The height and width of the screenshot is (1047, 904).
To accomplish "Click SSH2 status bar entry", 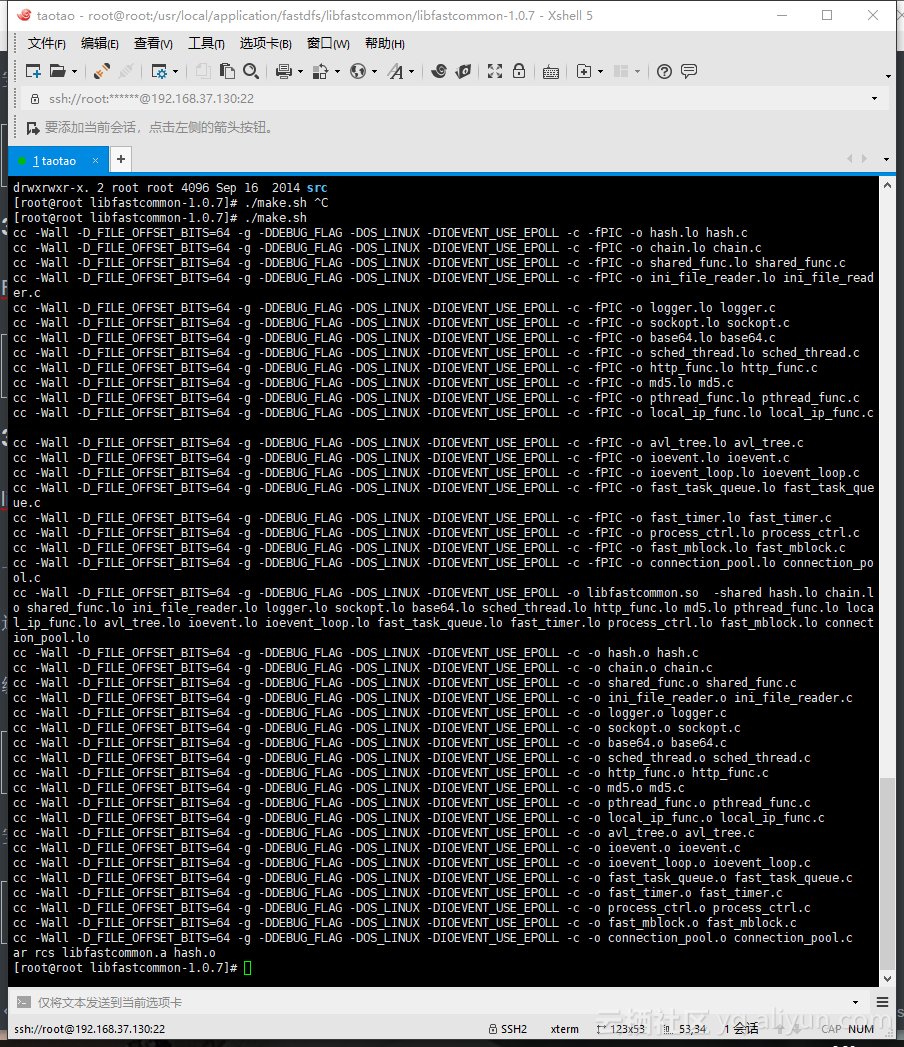I will pos(508,1029).
